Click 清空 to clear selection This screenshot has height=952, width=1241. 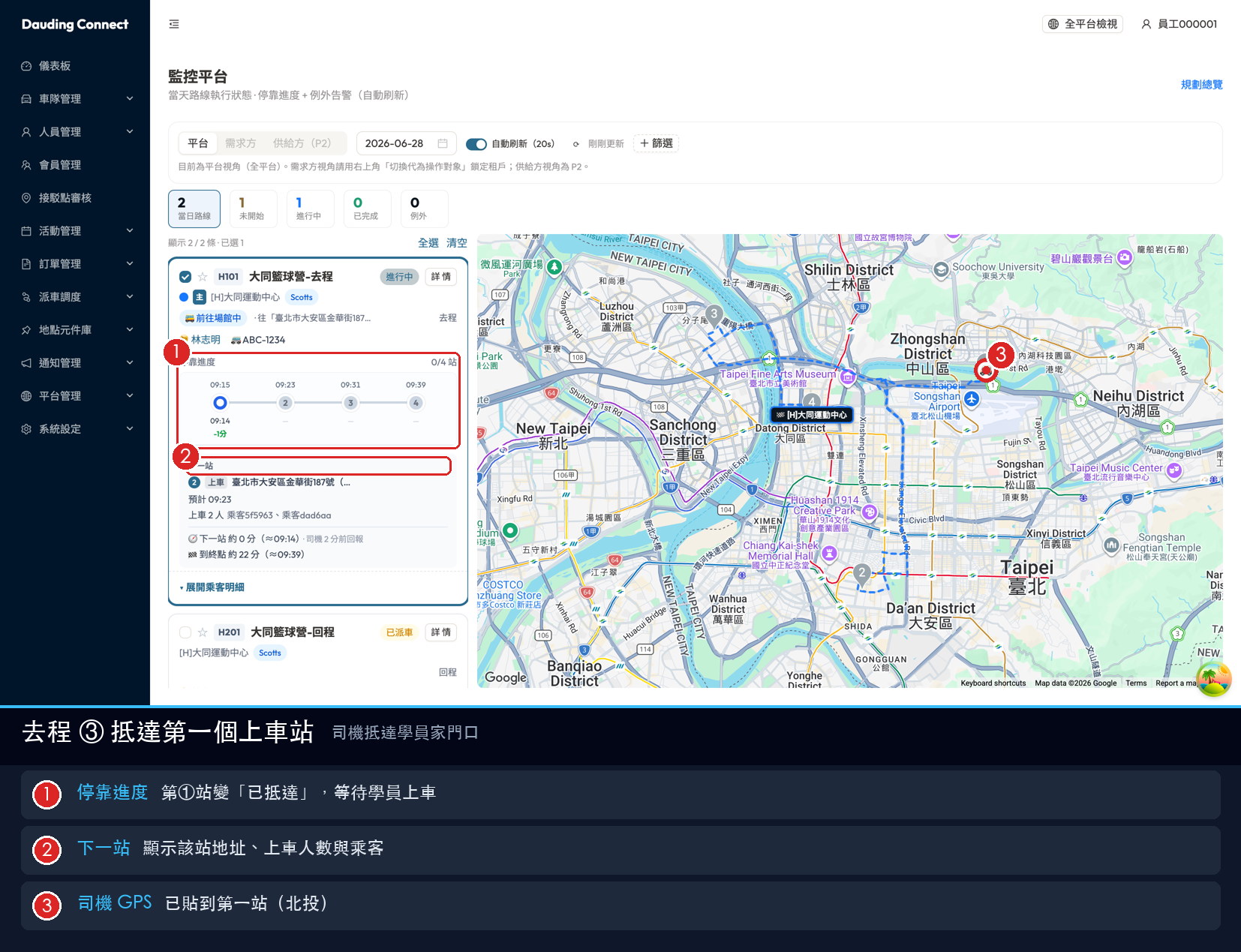point(457,243)
